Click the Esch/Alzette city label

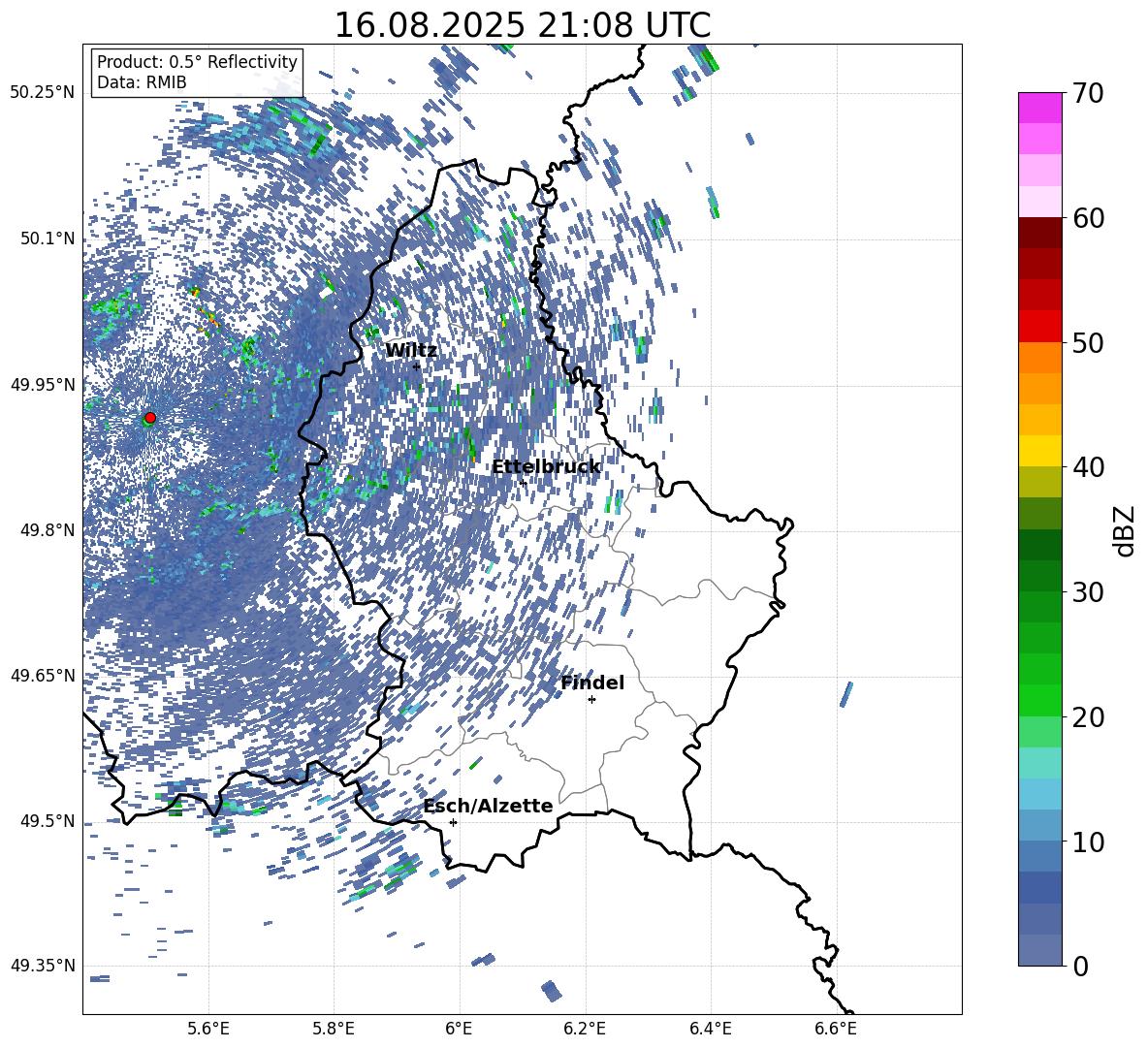[489, 806]
